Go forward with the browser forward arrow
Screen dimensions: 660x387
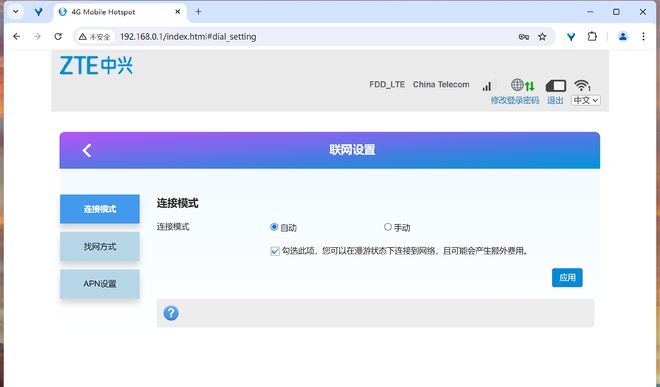37,37
